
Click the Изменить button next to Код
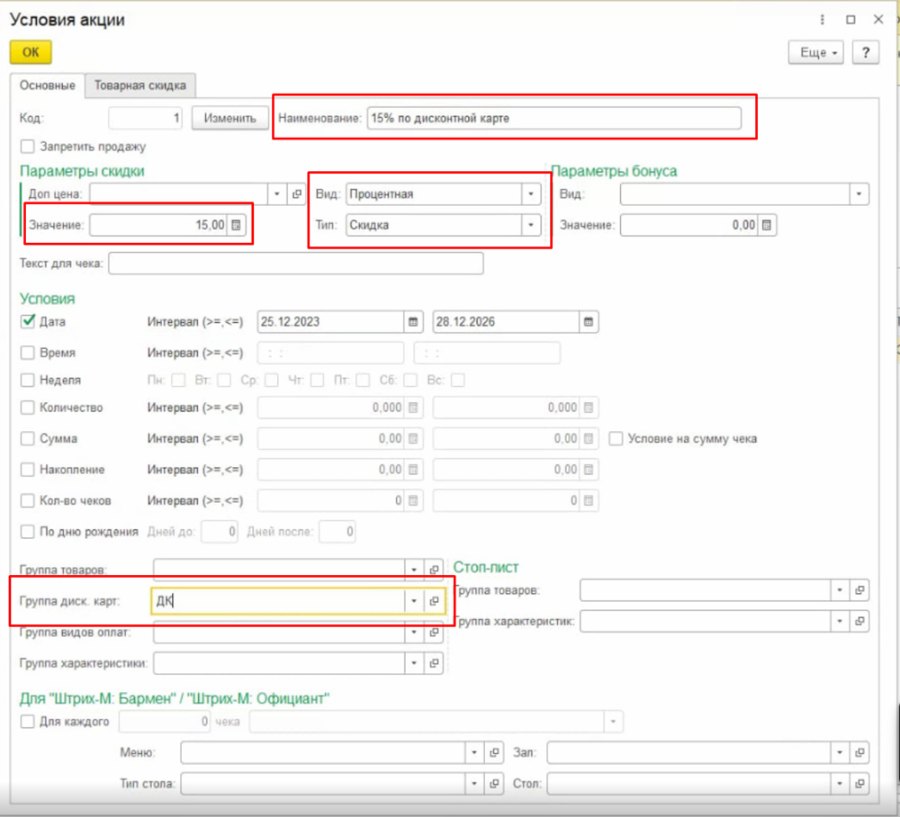point(230,118)
